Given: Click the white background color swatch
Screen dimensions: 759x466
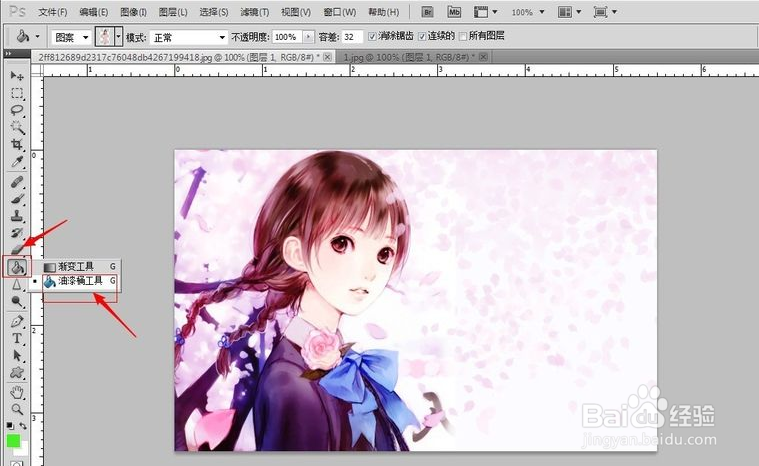Looking at the screenshot, I should (x=23, y=450).
